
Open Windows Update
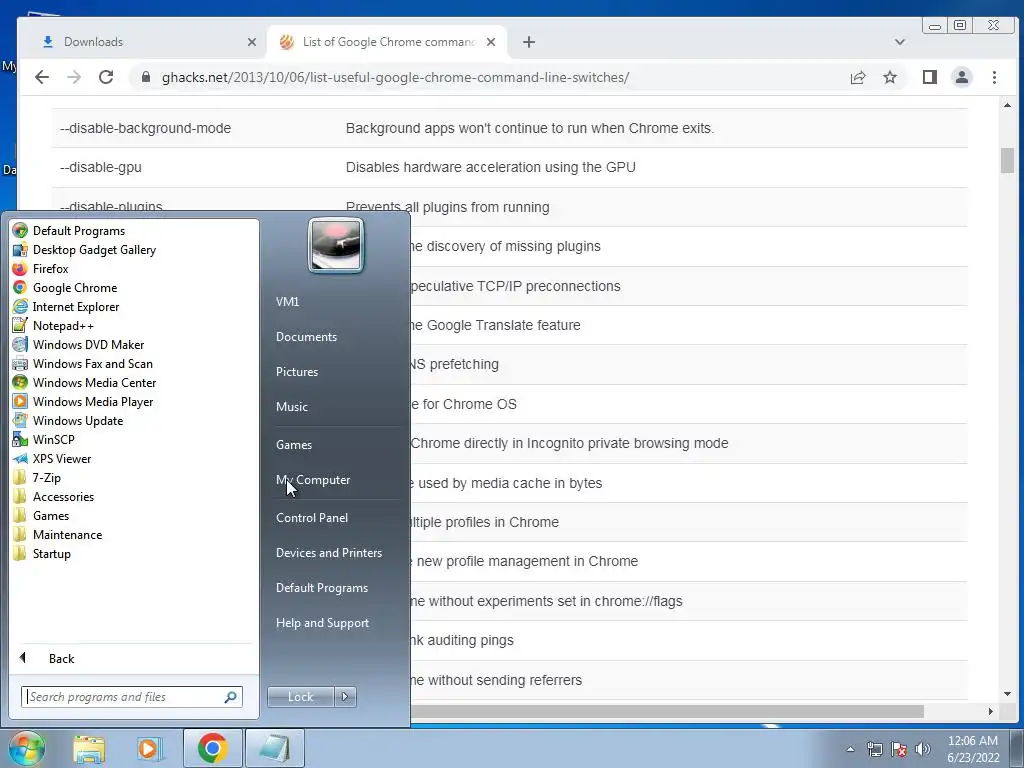(69, 420)
